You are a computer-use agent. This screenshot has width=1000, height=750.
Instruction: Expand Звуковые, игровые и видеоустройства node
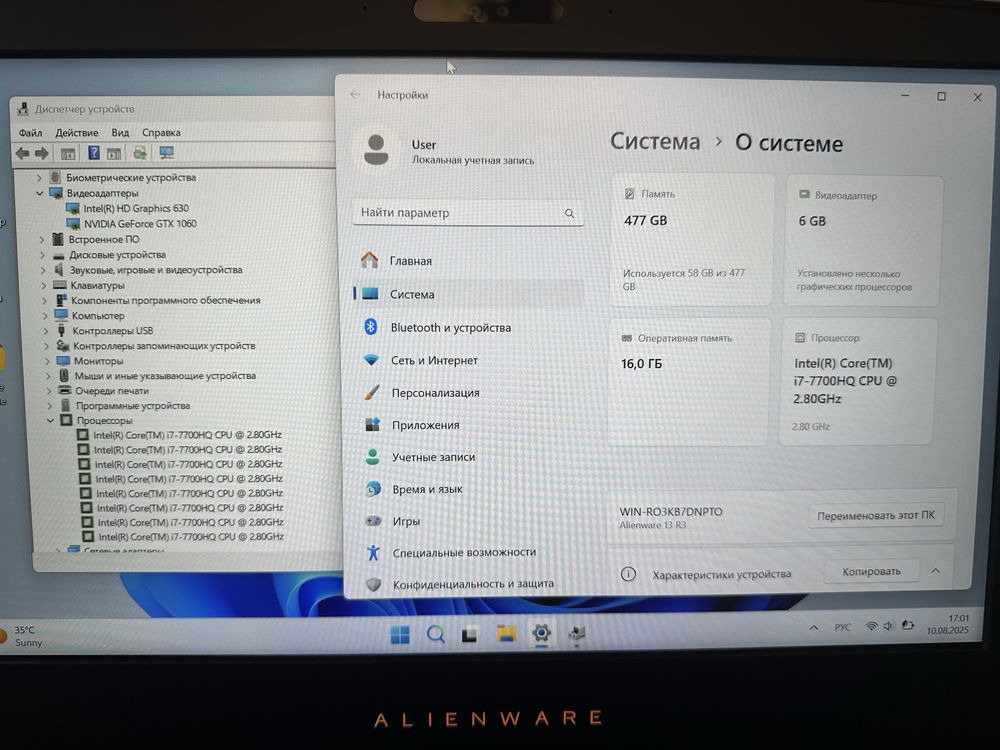pos(43,270)
